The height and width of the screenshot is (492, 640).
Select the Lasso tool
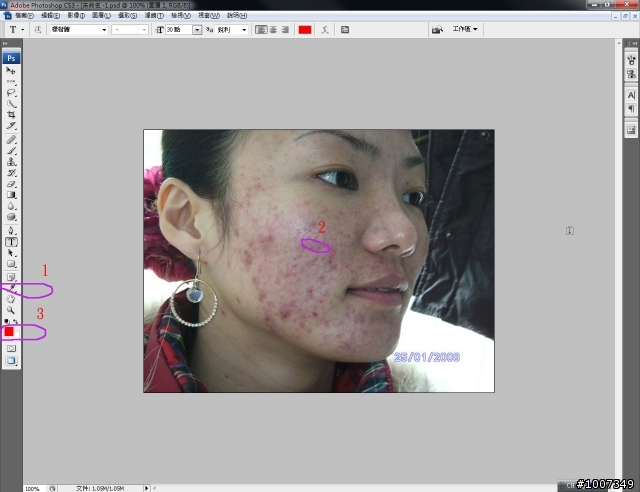[x=11, y=93]
